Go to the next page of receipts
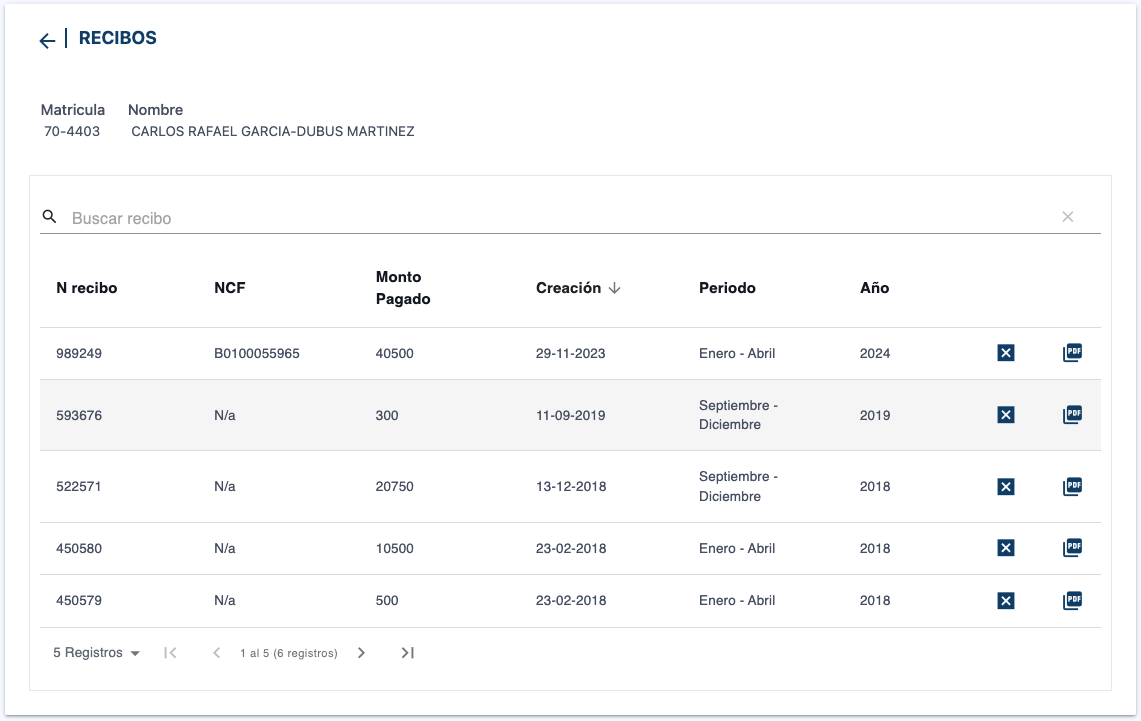Viewport: 1141px width, 721px height. pyautogui.click(x=361, y=653)
